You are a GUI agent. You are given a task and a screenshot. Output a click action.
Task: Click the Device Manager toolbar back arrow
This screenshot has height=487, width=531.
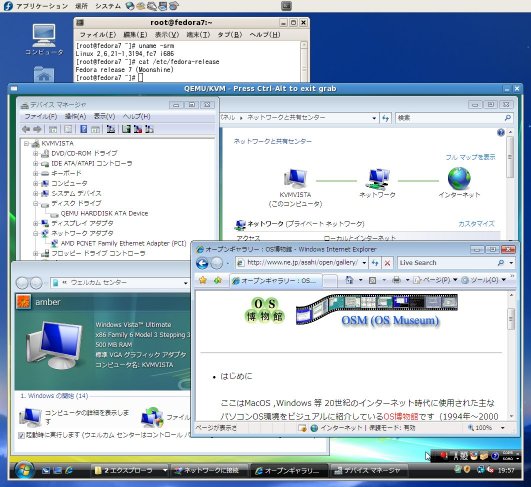pyautogui.click(x=26, y=129)
